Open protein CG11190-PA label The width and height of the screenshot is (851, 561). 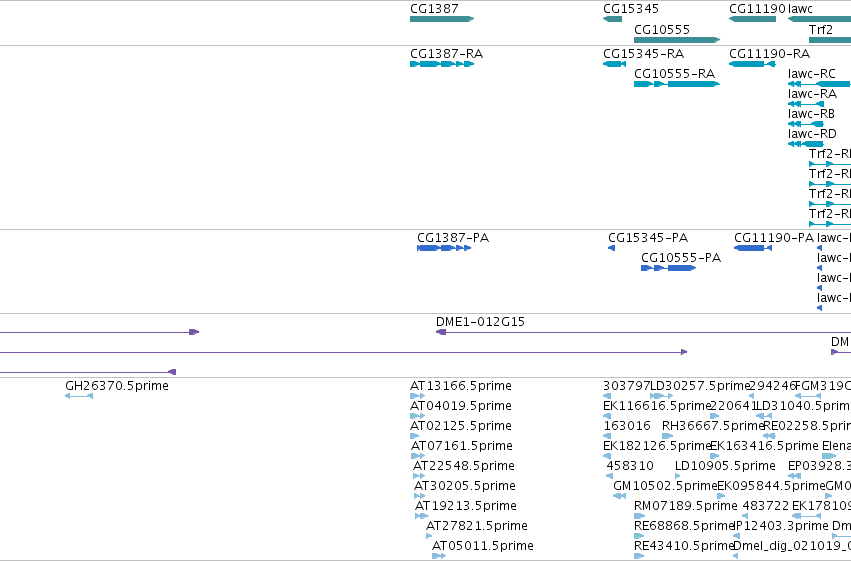(773, 238)
